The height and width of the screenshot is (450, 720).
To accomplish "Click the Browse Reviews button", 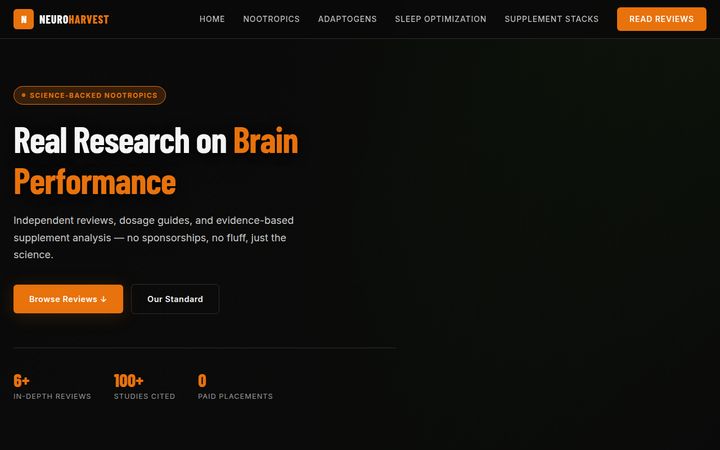I will point(68,299).
